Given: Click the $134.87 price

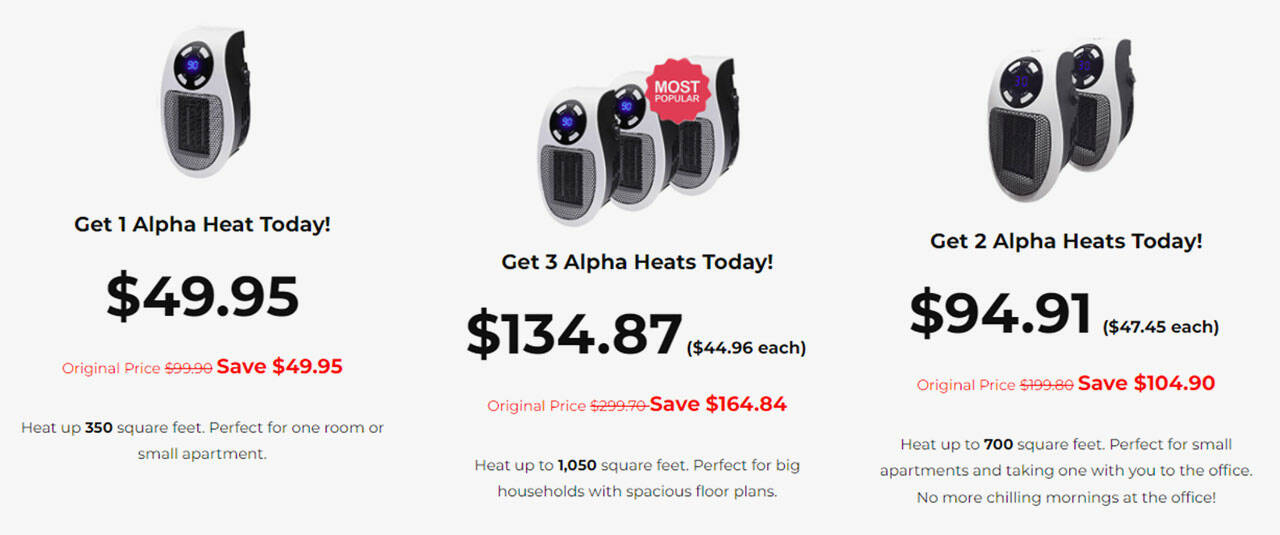Looking at the screenshot, I should pos(574,334).
